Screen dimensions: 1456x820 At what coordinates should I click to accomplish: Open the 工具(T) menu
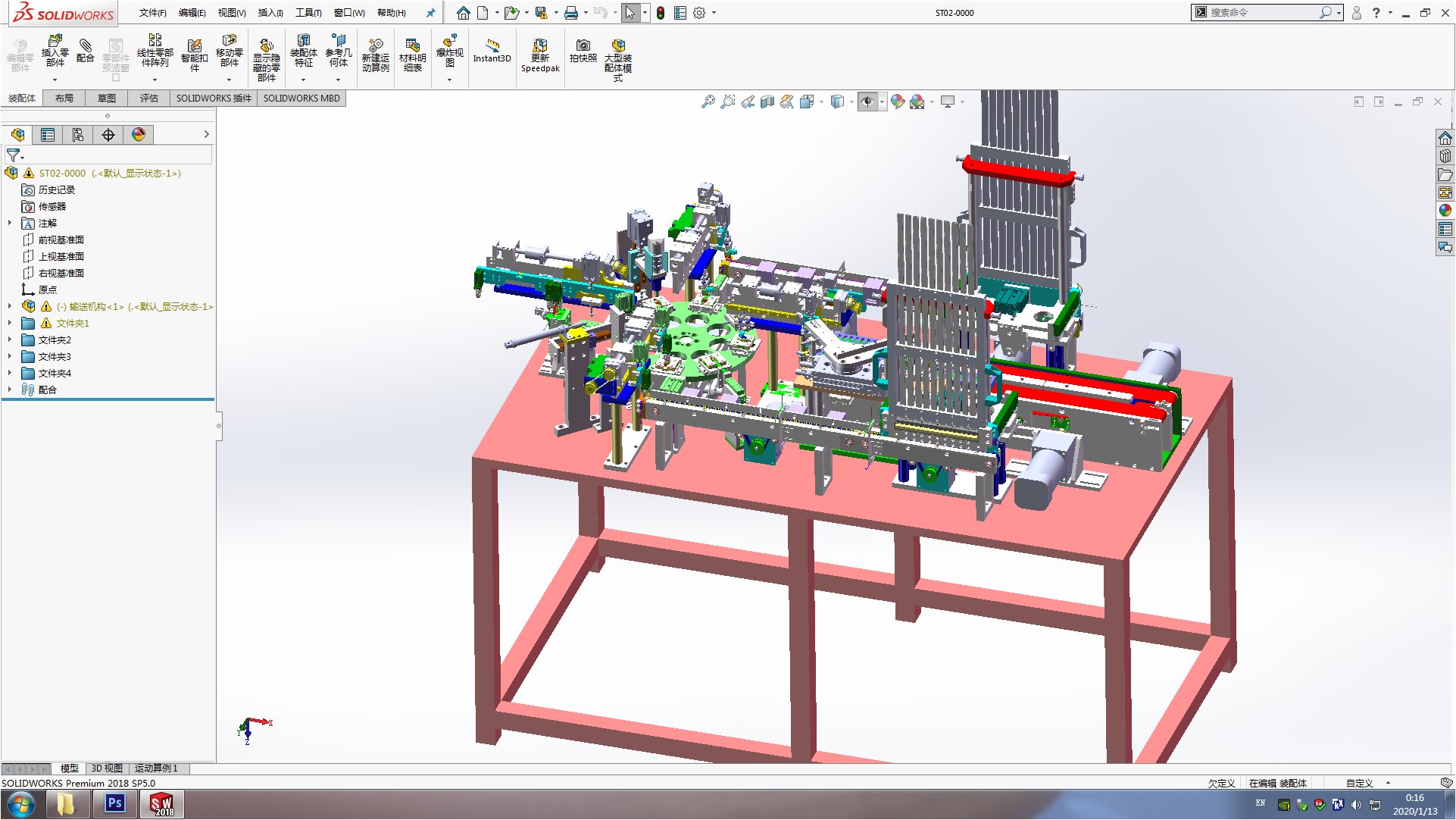[x=308, y=13]
